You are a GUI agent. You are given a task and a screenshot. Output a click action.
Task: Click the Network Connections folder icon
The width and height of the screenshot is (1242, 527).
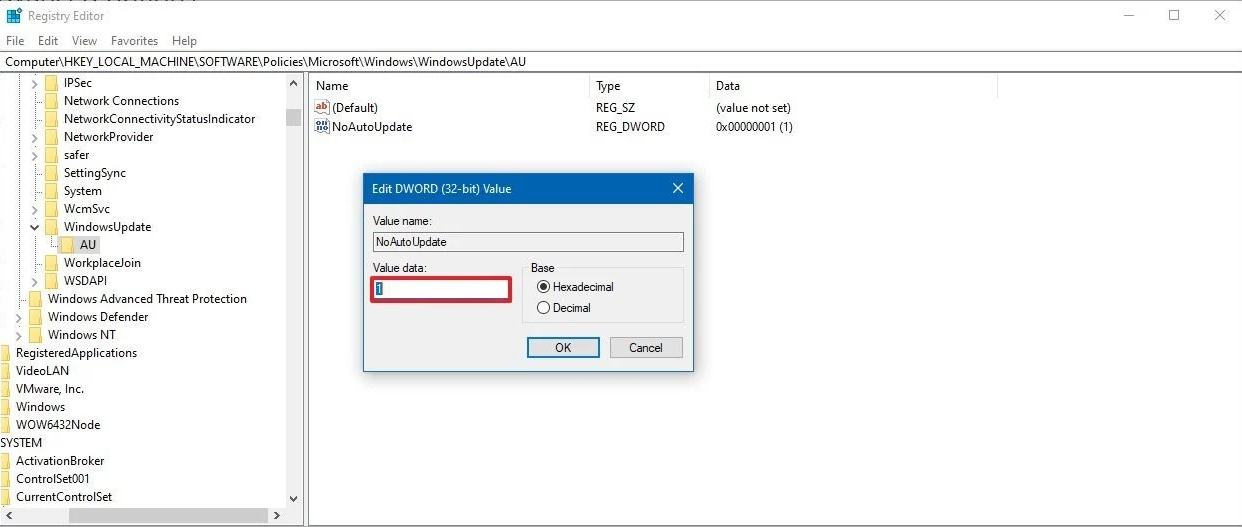coord(52,101)
